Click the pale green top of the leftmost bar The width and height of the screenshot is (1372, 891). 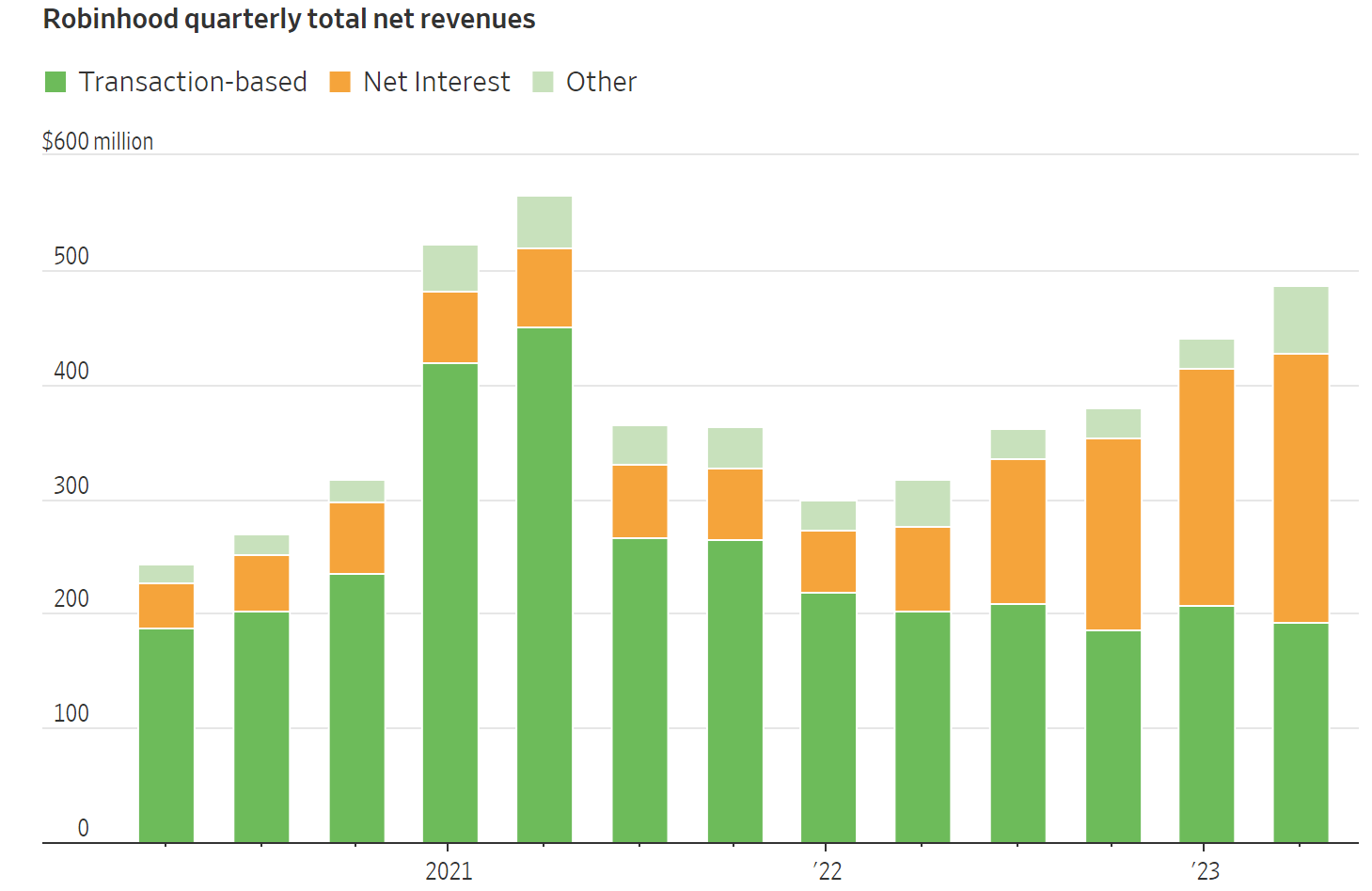coord(166,574)
